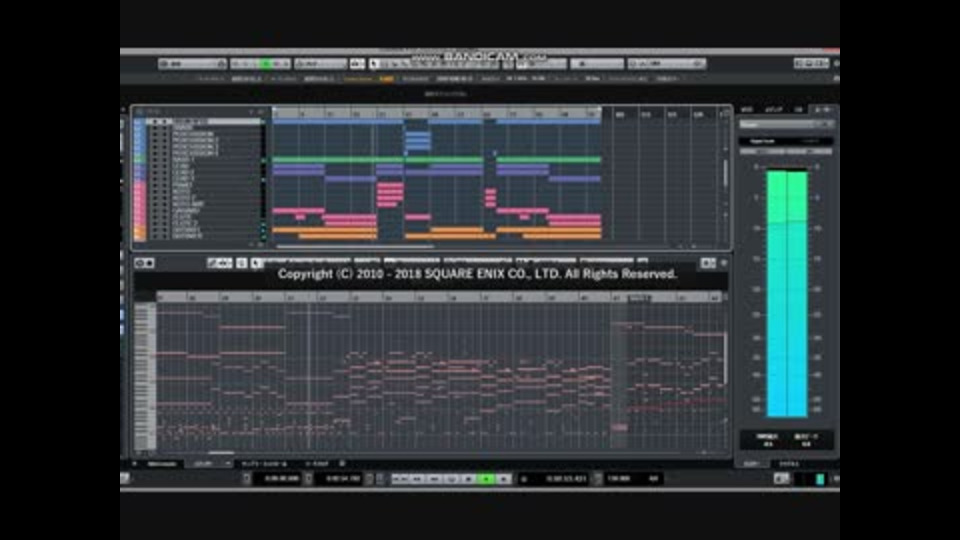This screenshot has width=960, height=540.
Task: Arm recording with the transport Record button
Action: click(504, 479)
